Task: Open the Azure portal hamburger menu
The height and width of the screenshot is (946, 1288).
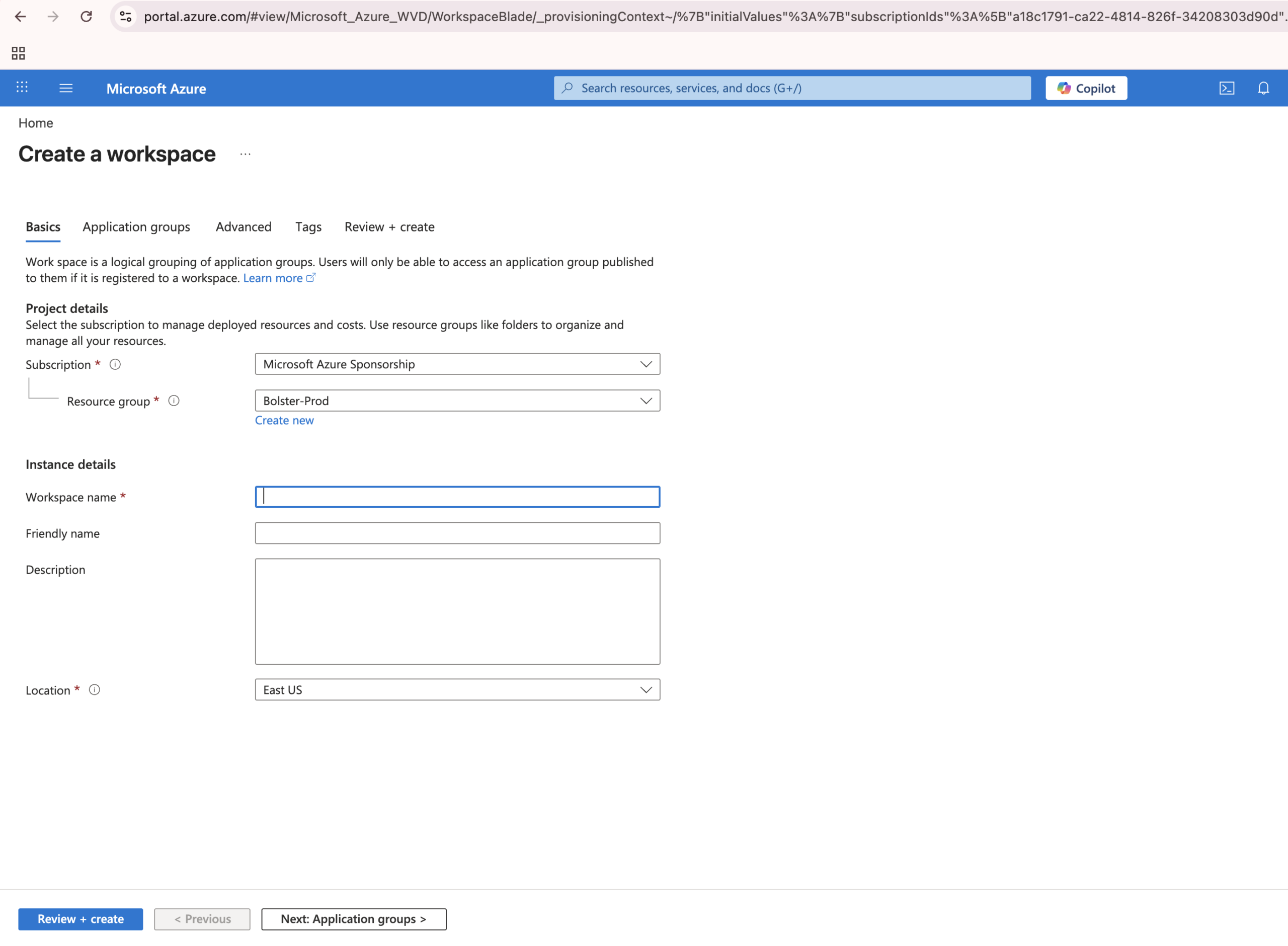Action: [x=66, y=88]
